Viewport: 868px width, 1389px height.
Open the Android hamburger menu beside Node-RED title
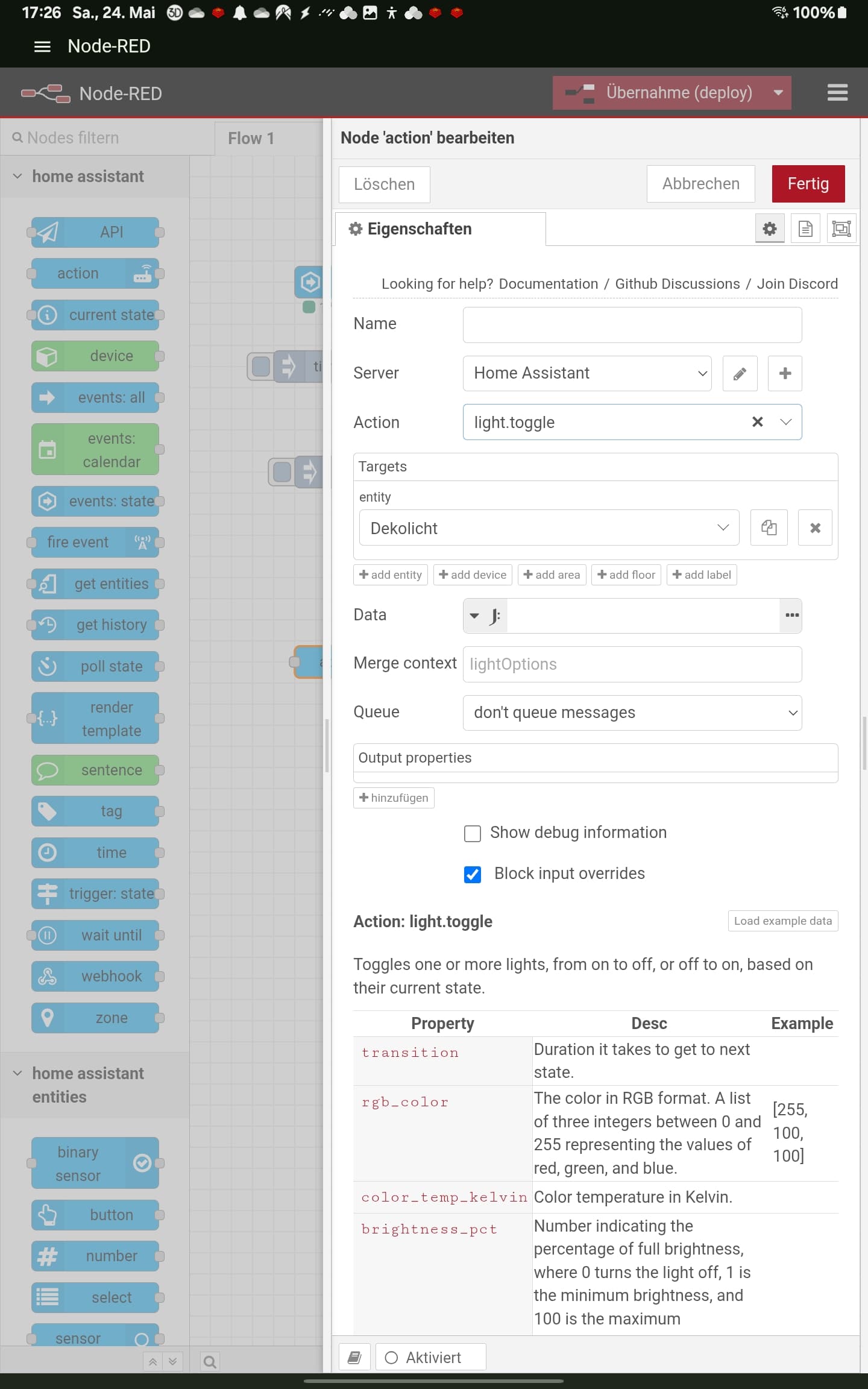[x=42, y=46]
